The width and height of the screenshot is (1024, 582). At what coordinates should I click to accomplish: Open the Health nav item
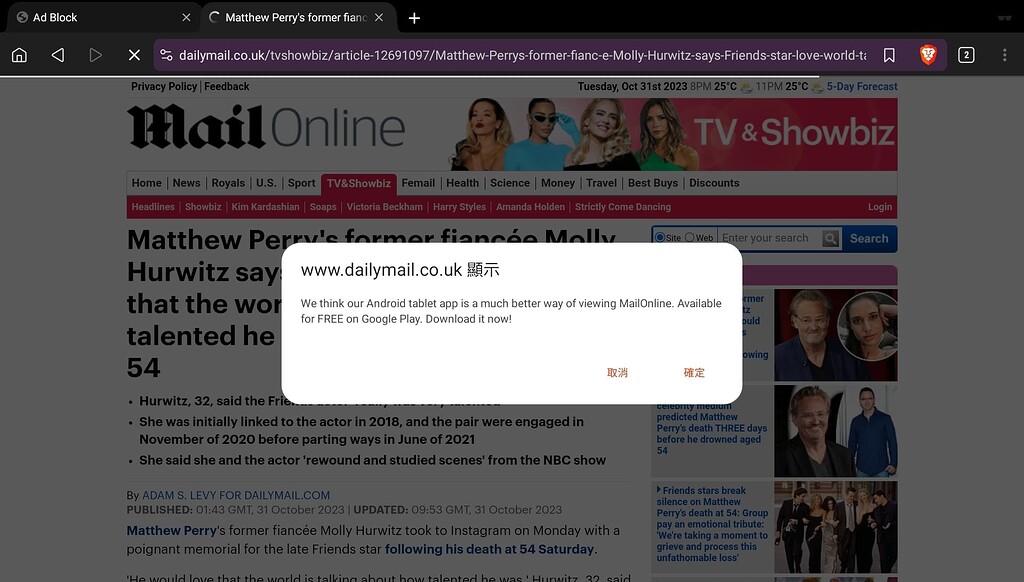tap(462, 183)
